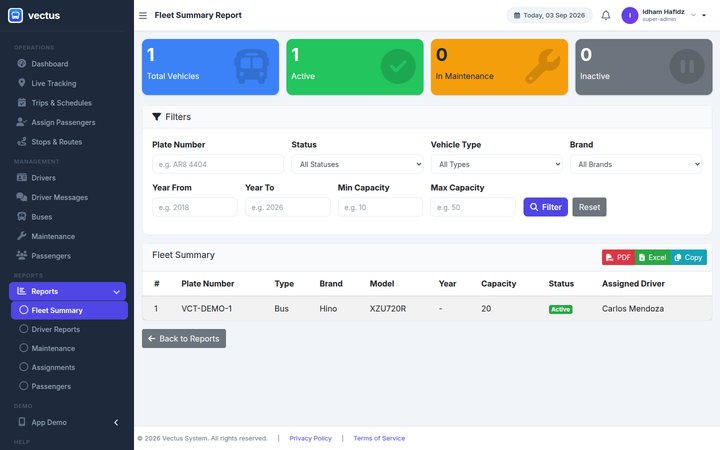Click the Plate Number input field

point(218,164)
